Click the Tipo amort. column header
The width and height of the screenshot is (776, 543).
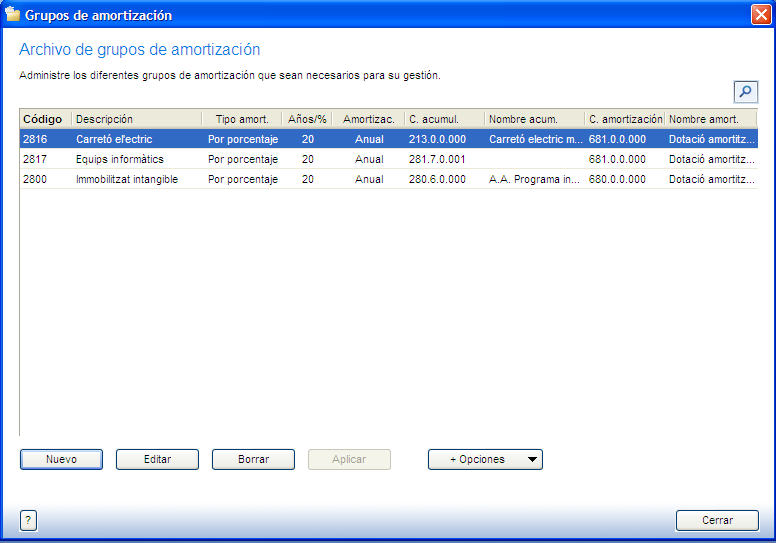pyautogui.click(x=242, y=119)
